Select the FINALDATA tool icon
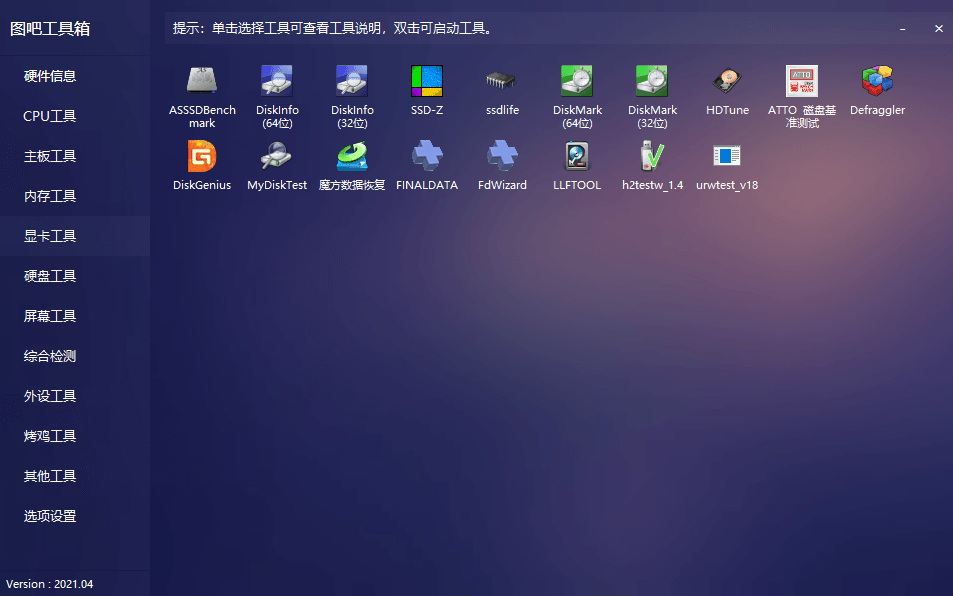953x596 pixels. pyautogui.click(x=427, y=156)
